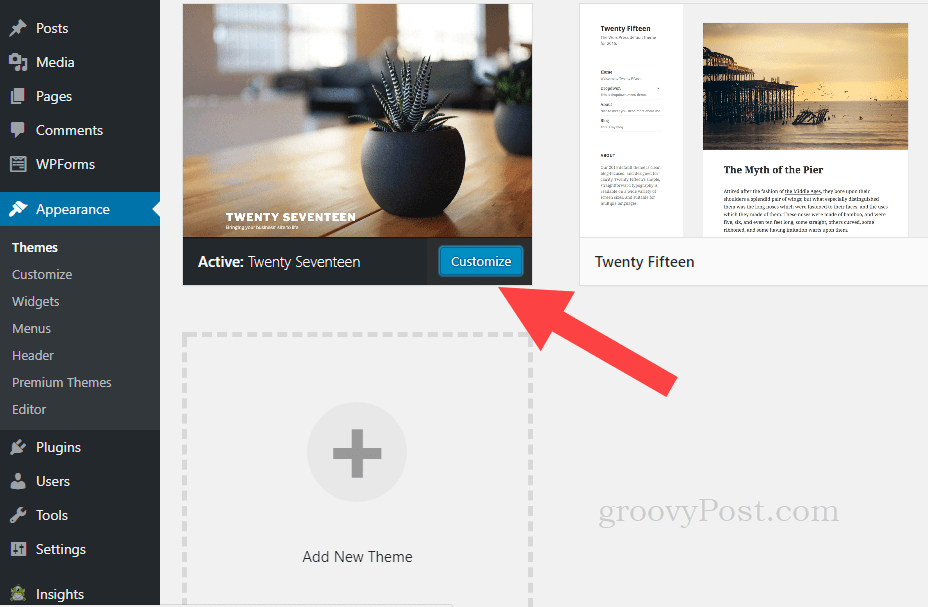929x607 pixels.
Task: Go to Header submenu item
Action: [33, 355]
